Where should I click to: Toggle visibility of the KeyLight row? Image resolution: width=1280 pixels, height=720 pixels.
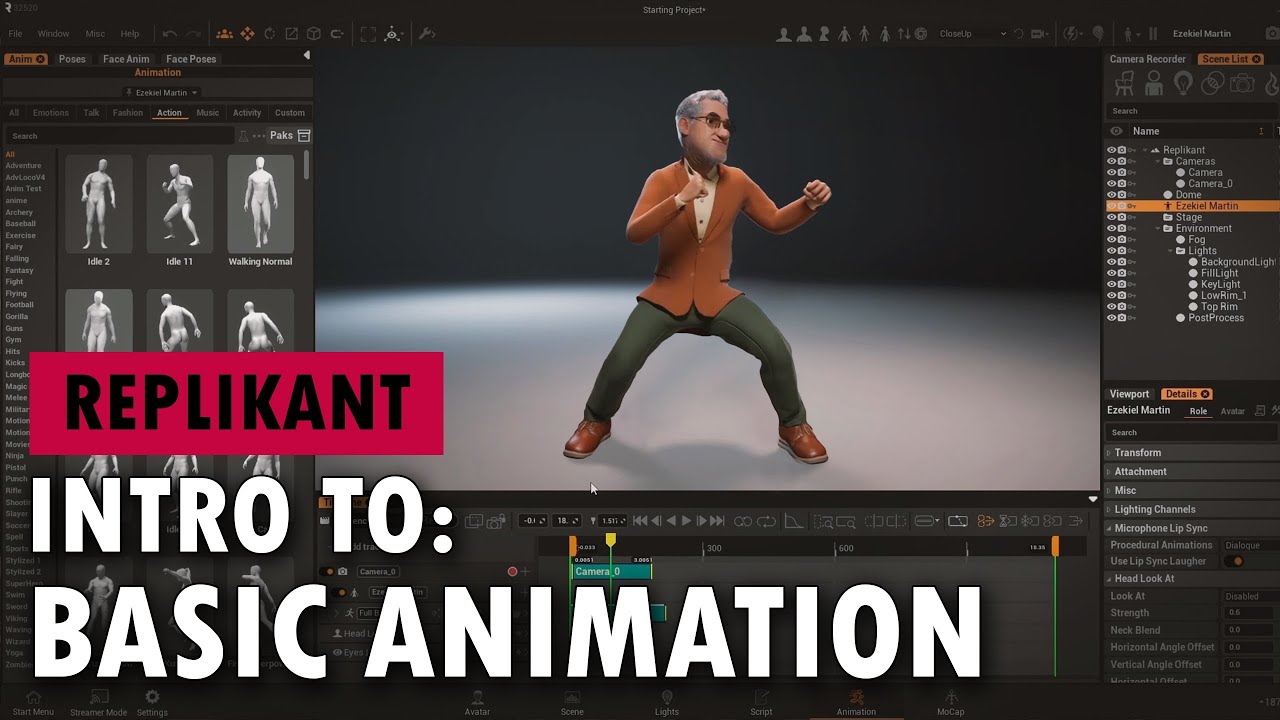click(1111, 284)
